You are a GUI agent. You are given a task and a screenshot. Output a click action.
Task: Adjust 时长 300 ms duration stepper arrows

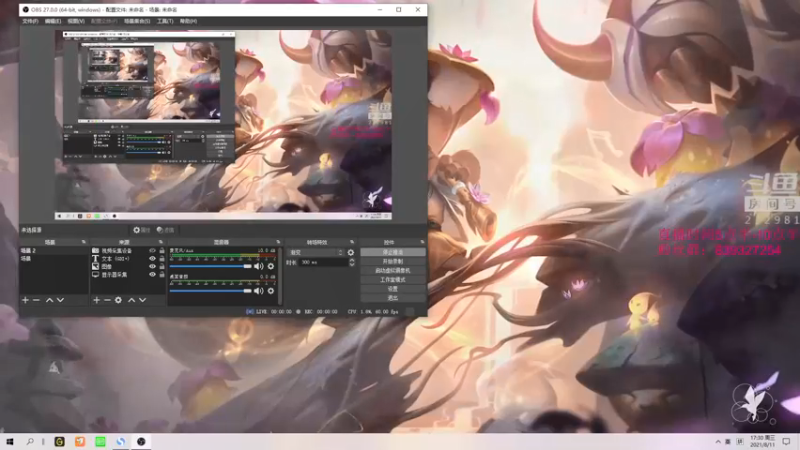(352, 262)
